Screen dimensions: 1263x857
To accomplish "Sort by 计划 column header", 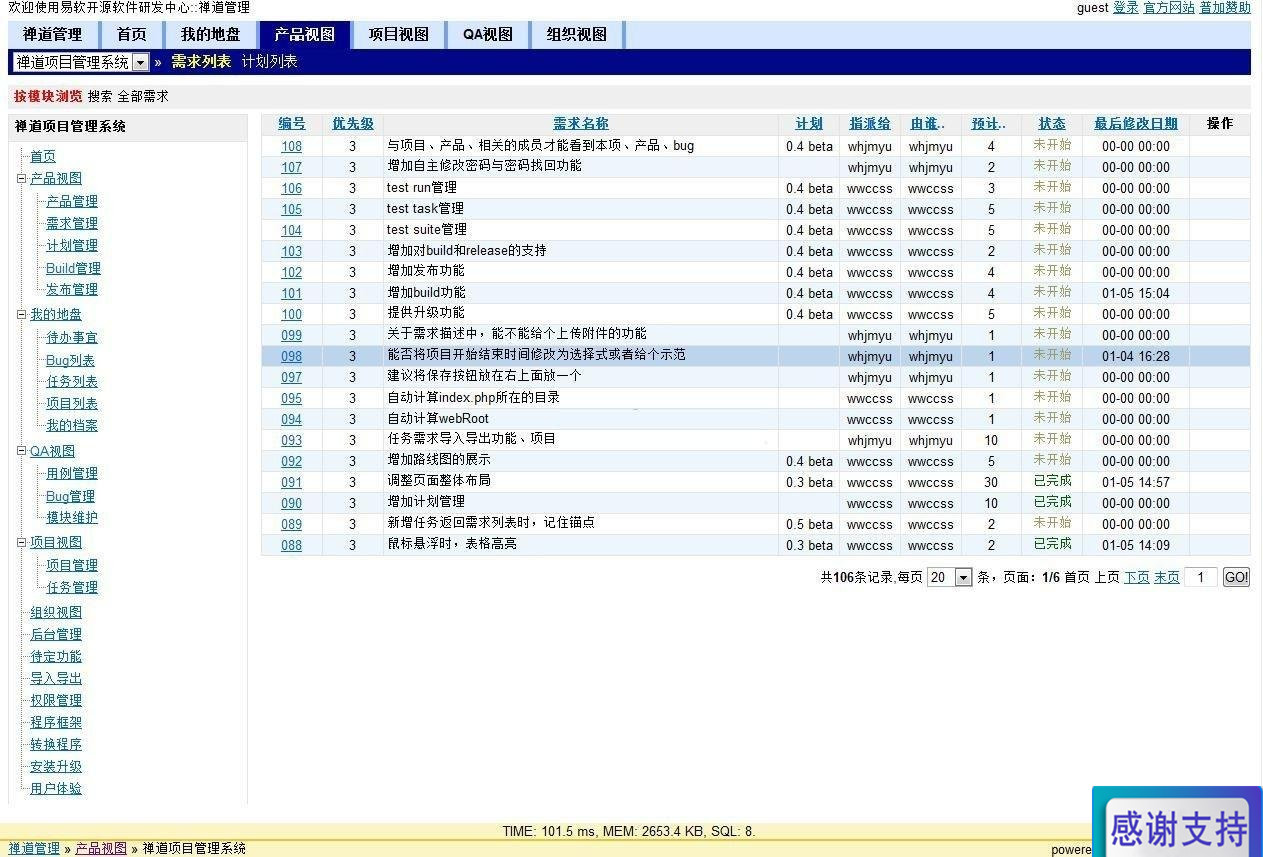I will 809,124.
